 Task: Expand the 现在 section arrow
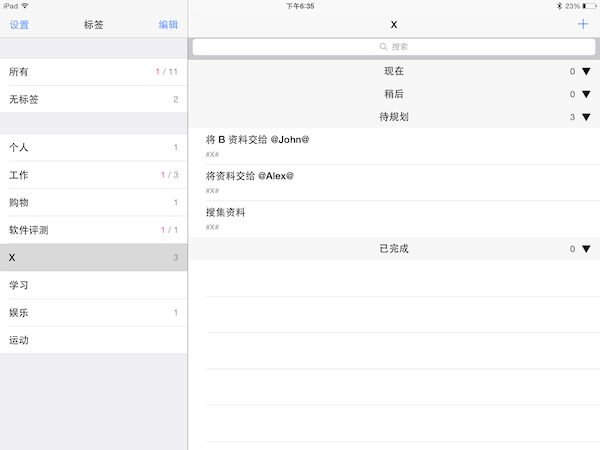586,71
